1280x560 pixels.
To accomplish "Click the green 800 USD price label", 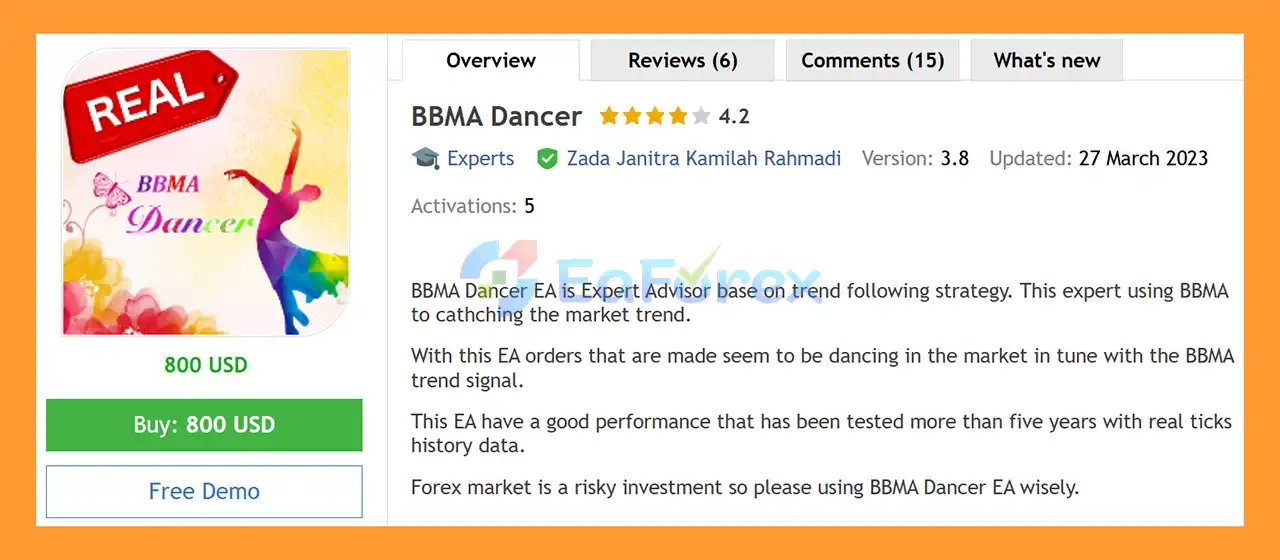I will click(205, 365).
